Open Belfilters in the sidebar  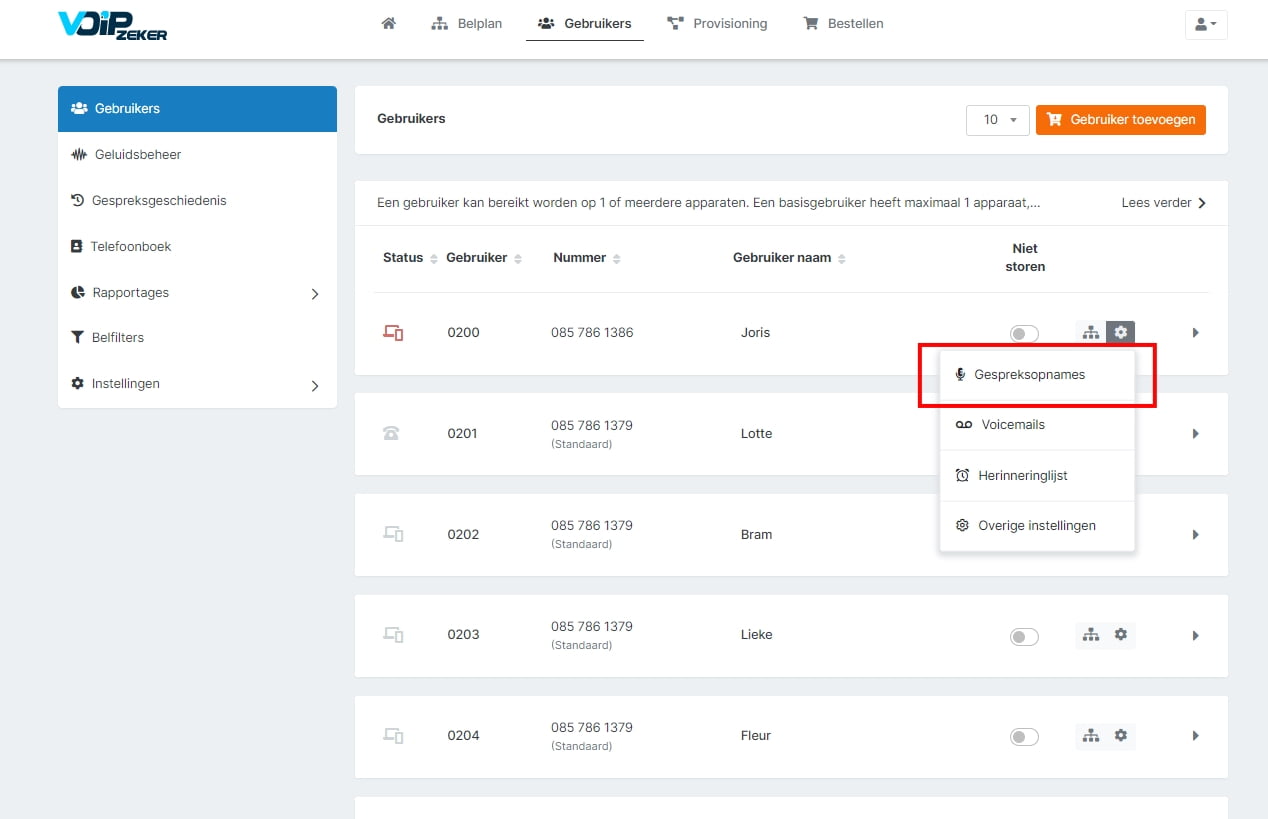197,338
